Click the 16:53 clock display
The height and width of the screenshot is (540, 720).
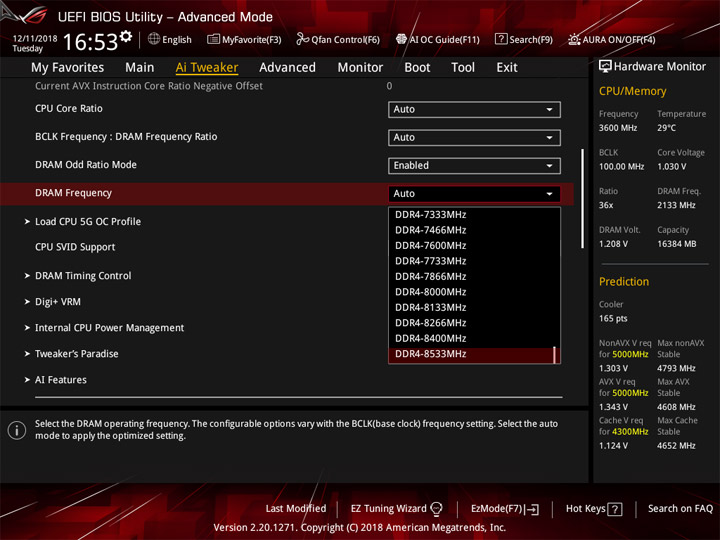pyautogui.click(x=90, y=42)
